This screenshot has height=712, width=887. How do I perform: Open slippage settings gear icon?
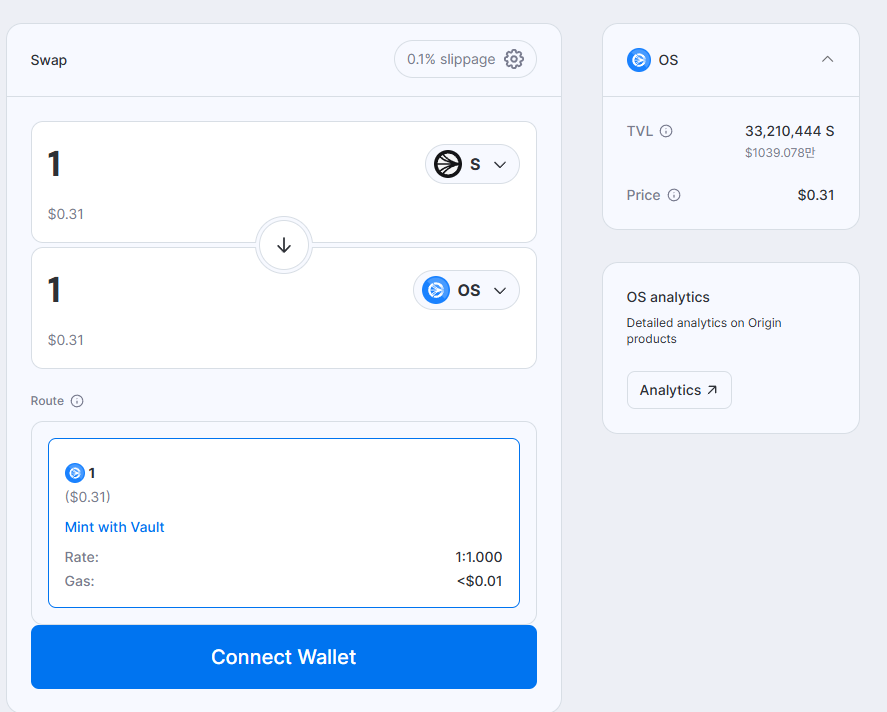click(x=514, y=59)
